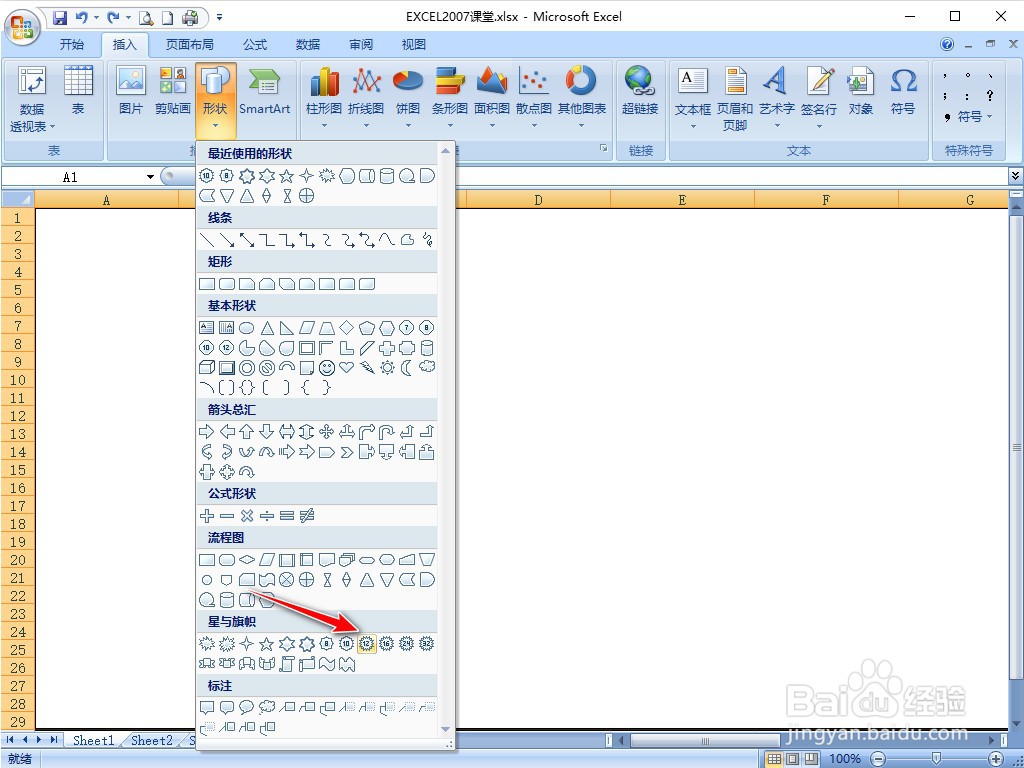Select the no-symbol basic shape
1024x768 pixels.
[x=266, y=368]
